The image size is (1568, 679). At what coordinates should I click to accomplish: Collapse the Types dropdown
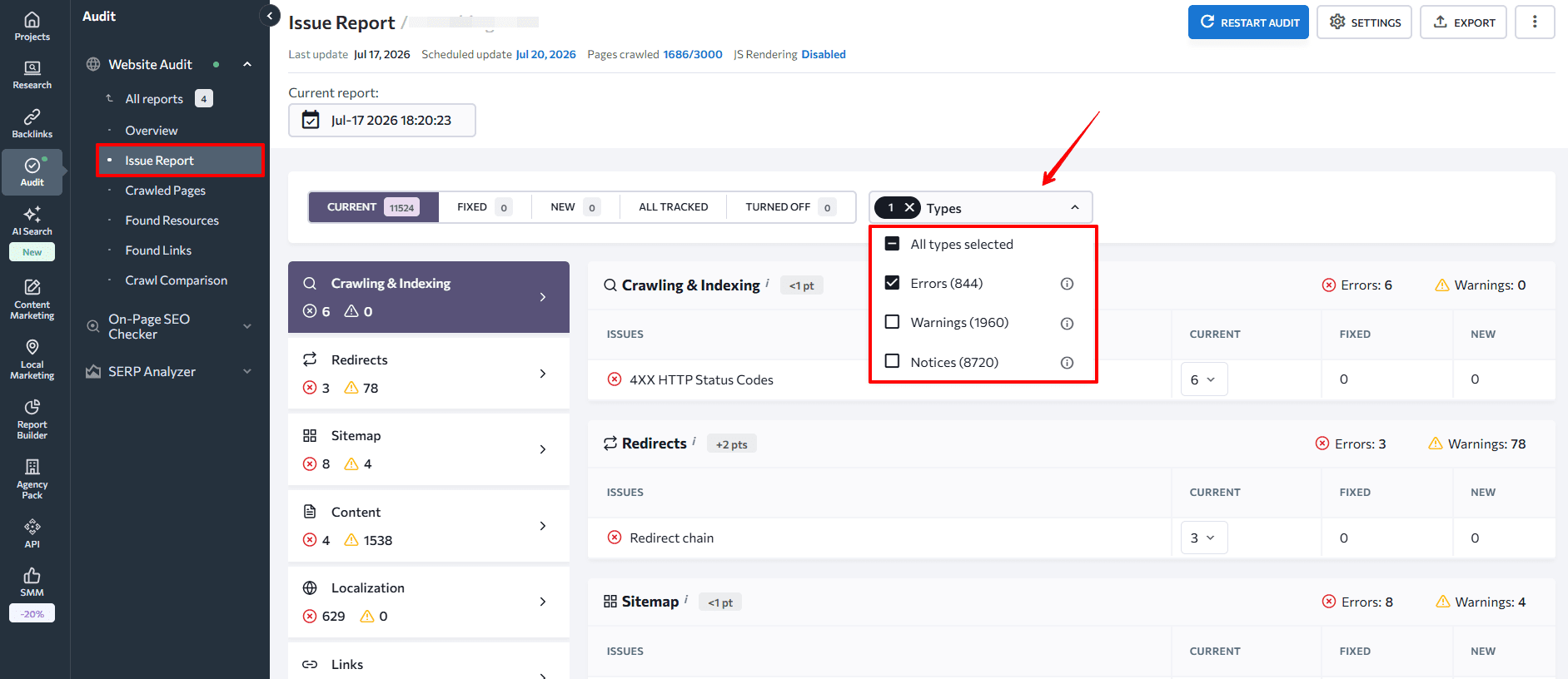(x=1075, y=207)
